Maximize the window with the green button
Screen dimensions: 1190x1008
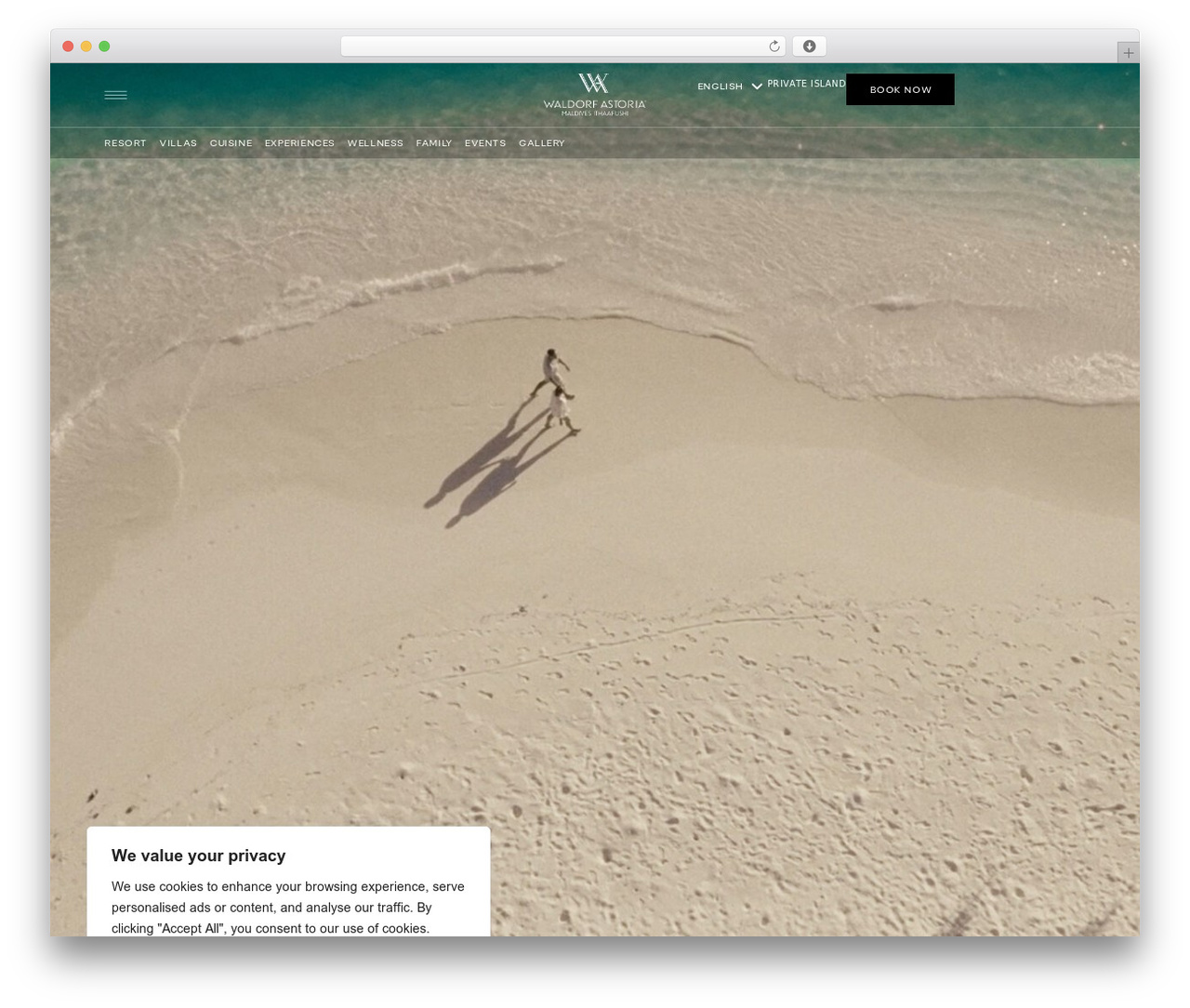coord(104,46)
